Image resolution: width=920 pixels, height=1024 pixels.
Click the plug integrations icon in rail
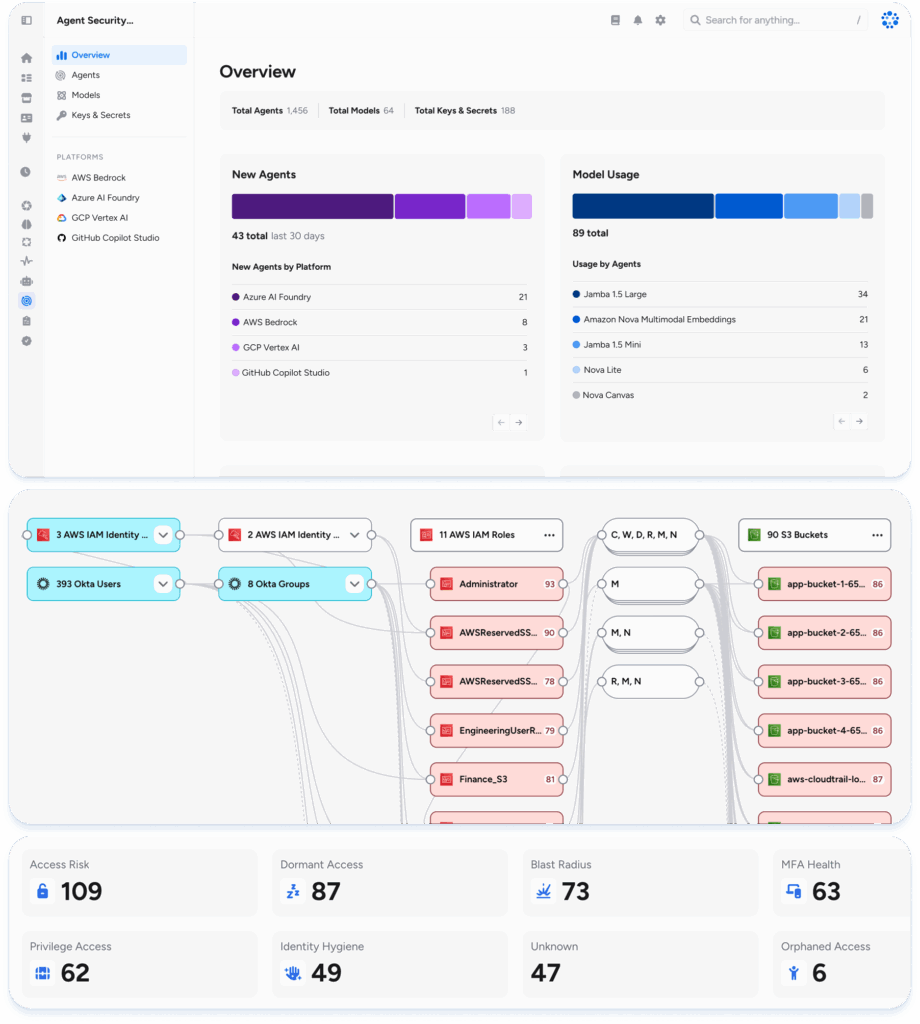[26, 137]
